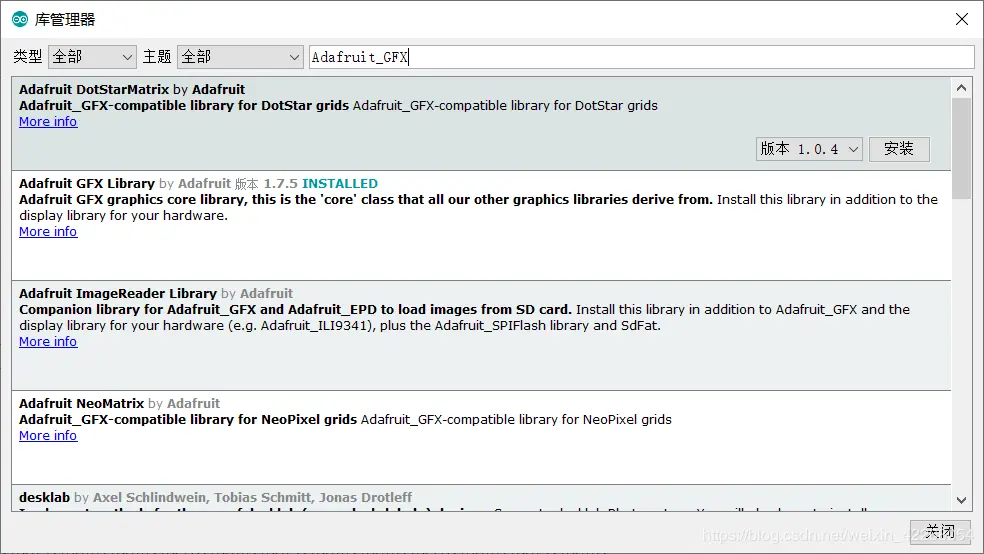Click the 安装 install button for DotStarMatrix
Image resolution: width=984 pixels, height=554 pixels.
click(899, 149)
